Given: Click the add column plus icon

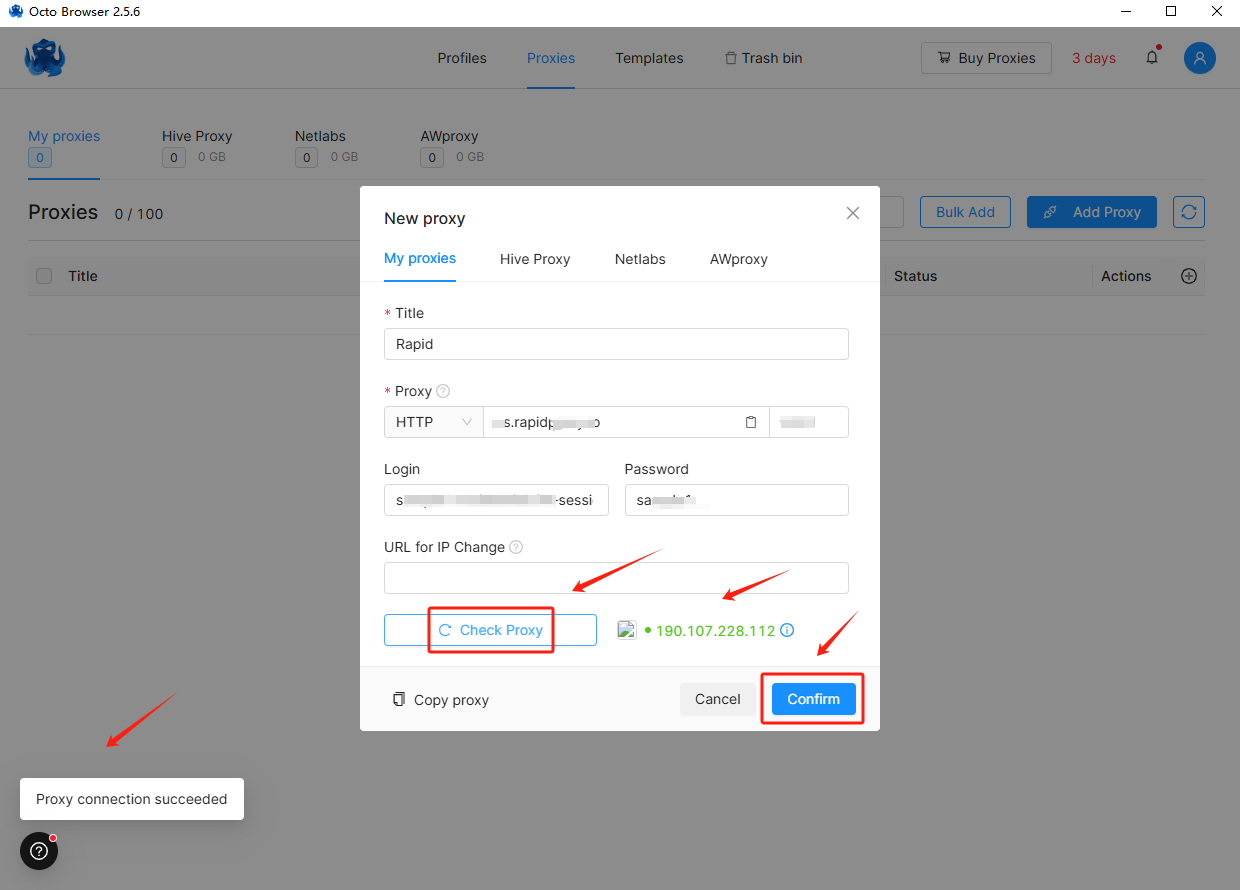Looking at the screenshot, I should [1189, 276].
